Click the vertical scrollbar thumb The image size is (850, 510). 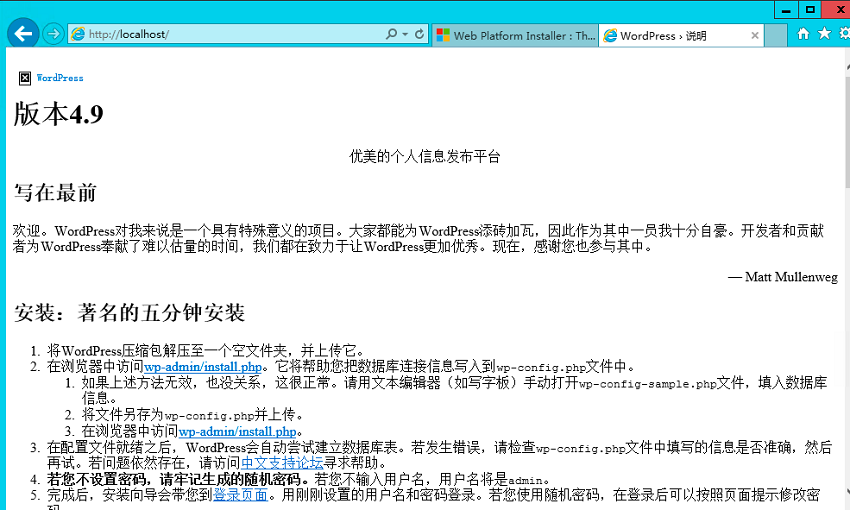point(847,133)
